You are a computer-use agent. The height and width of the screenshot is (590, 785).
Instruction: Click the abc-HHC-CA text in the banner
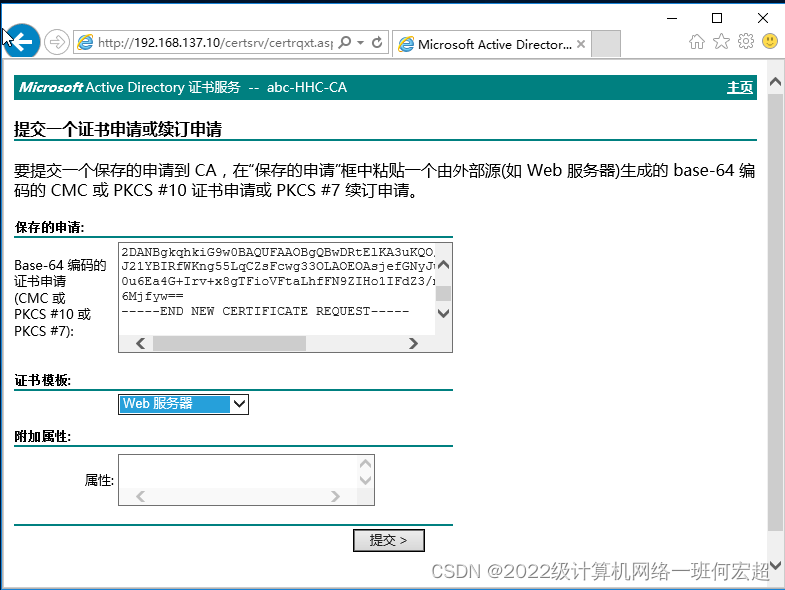pyautogui.click(x=307, y=88)
